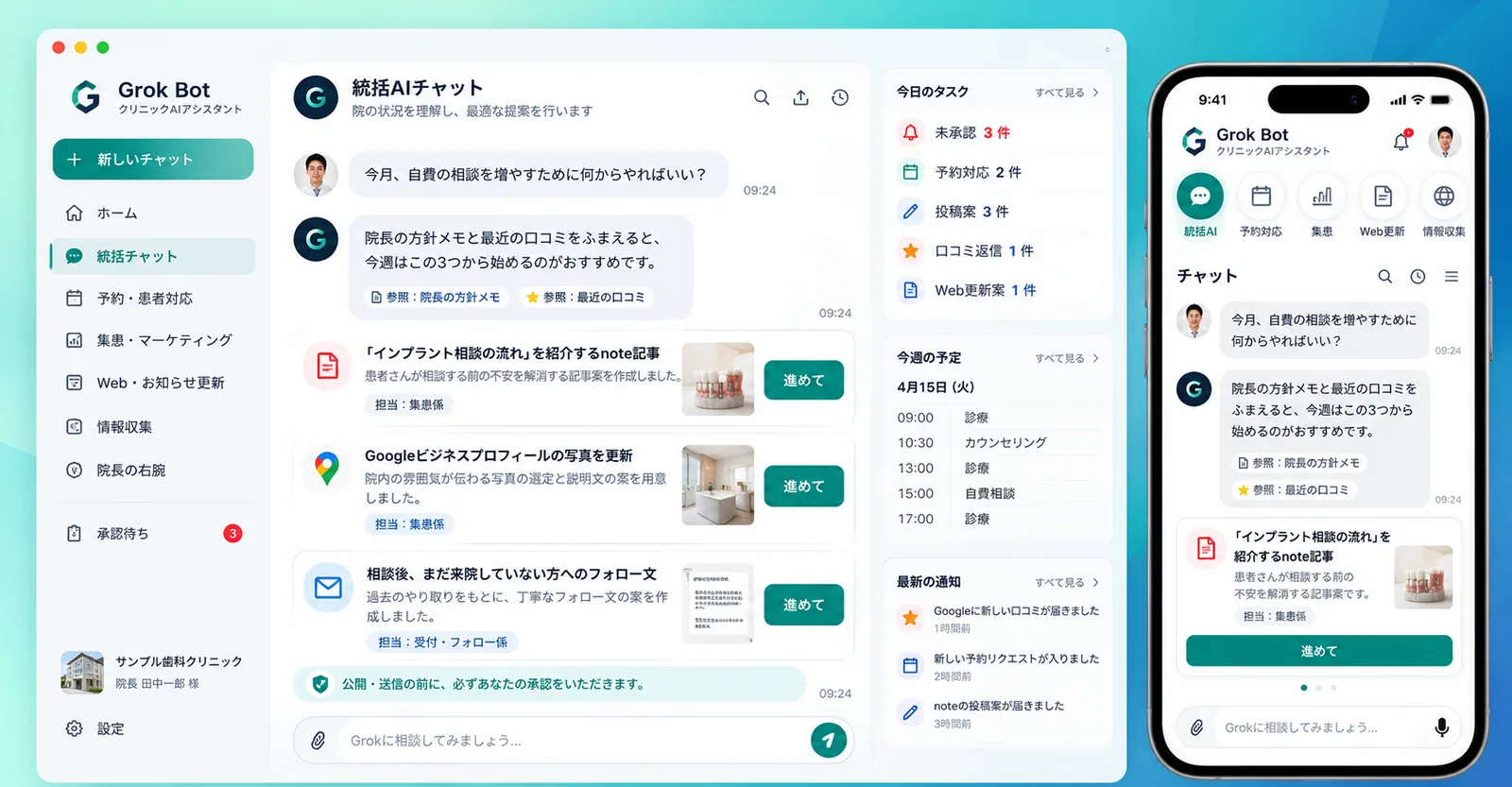Tap the paperclip icon on phone input
This screenshot has width=1512, height=787.
click(1196, 727)
